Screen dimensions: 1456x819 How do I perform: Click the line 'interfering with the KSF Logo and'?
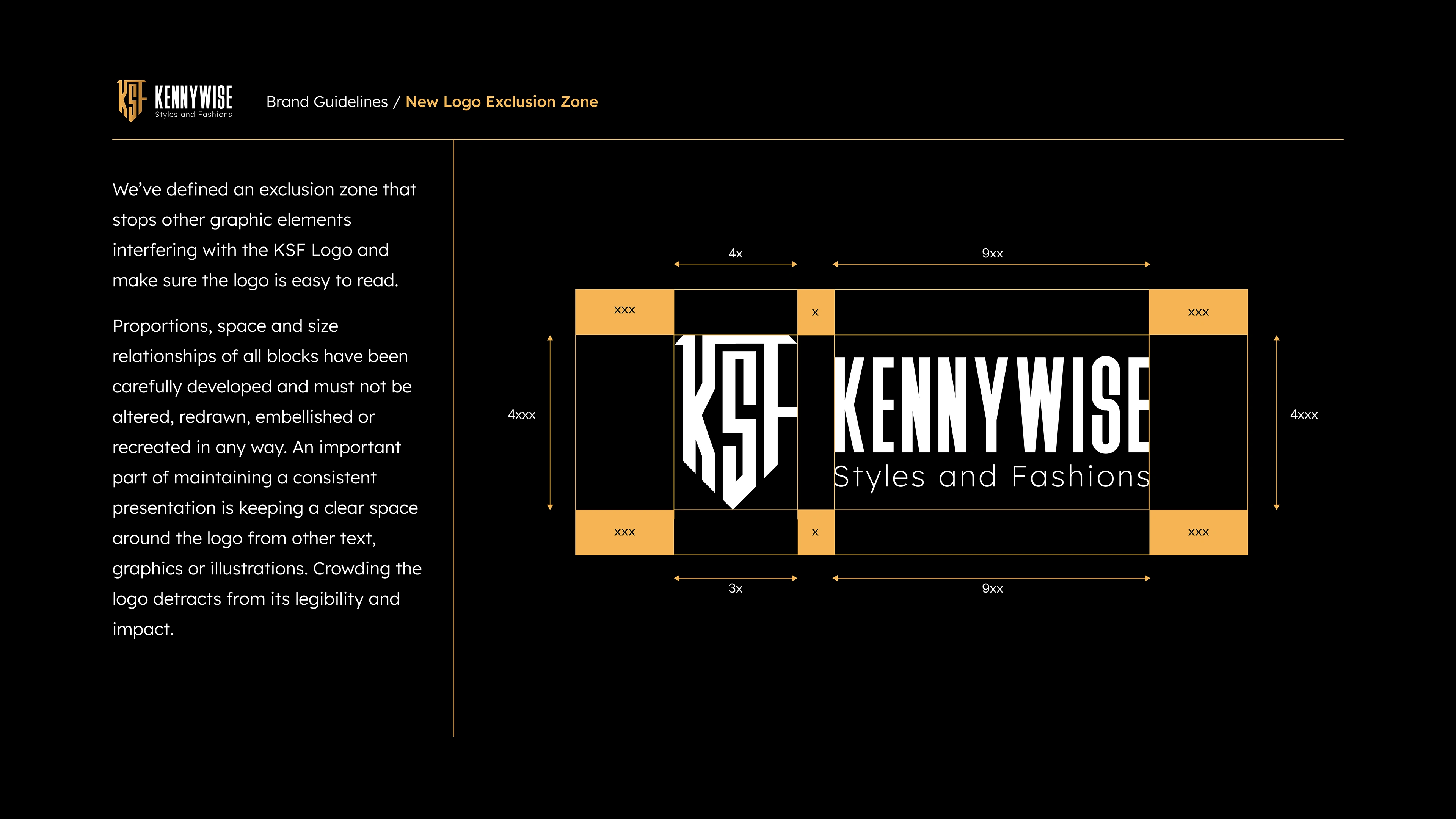coord(250,250)
